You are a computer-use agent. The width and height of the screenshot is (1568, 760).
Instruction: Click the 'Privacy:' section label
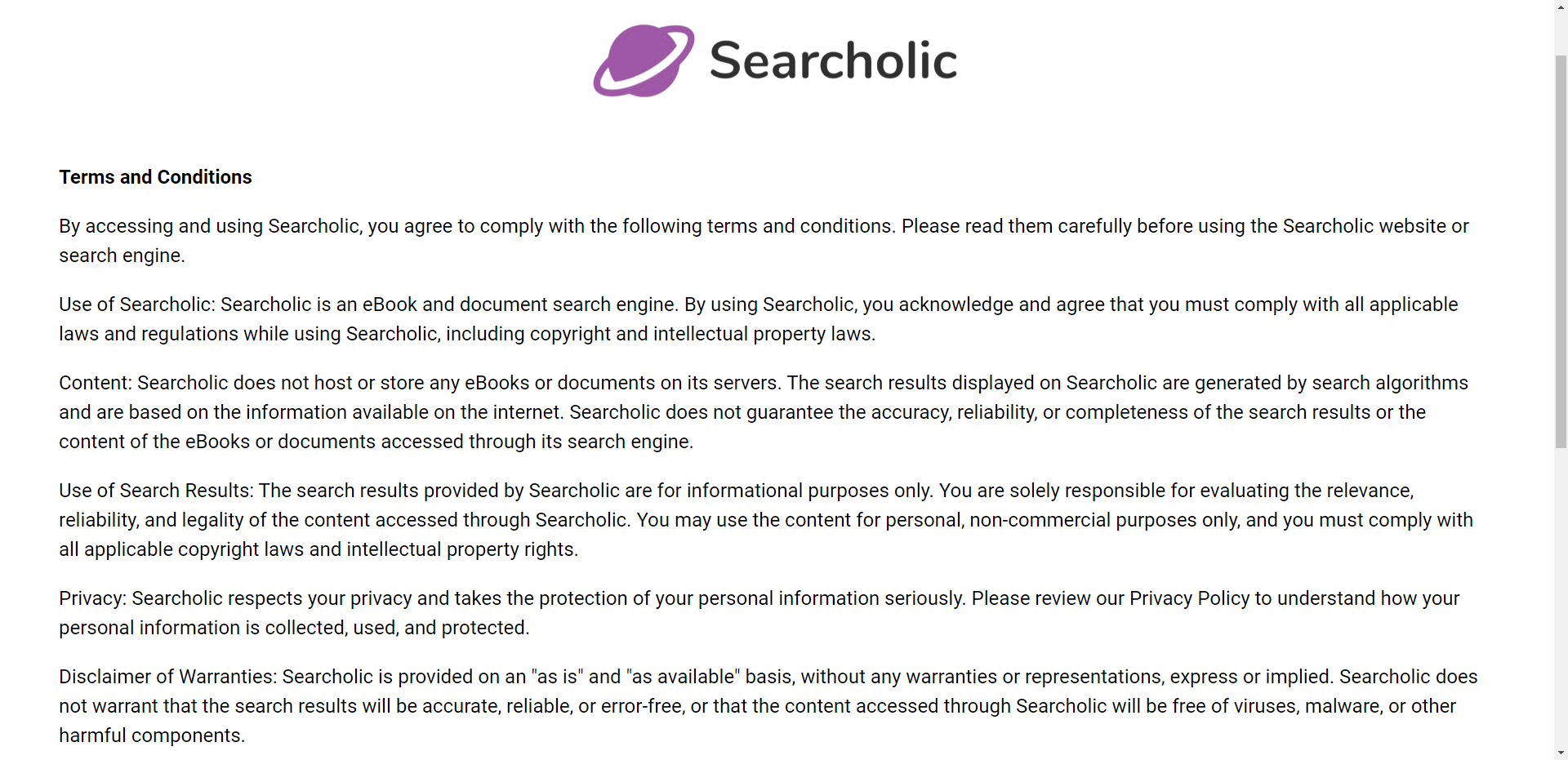[92, 598]
